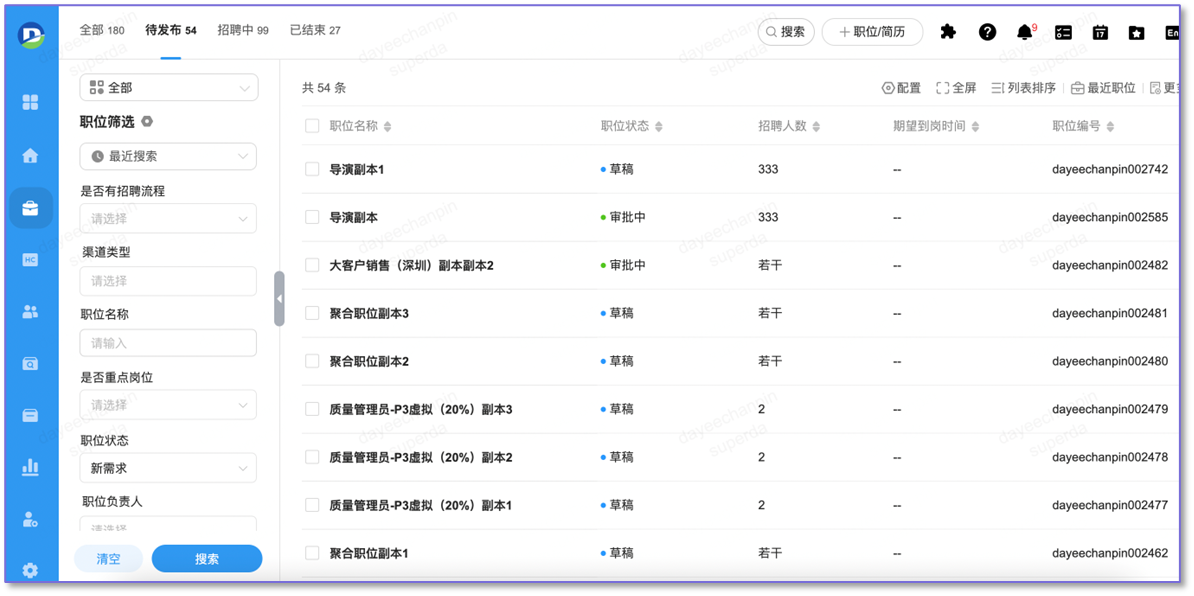Open the 聚合职位副本3 position name
The image size is (1194, 596).
tap(369, 313)
